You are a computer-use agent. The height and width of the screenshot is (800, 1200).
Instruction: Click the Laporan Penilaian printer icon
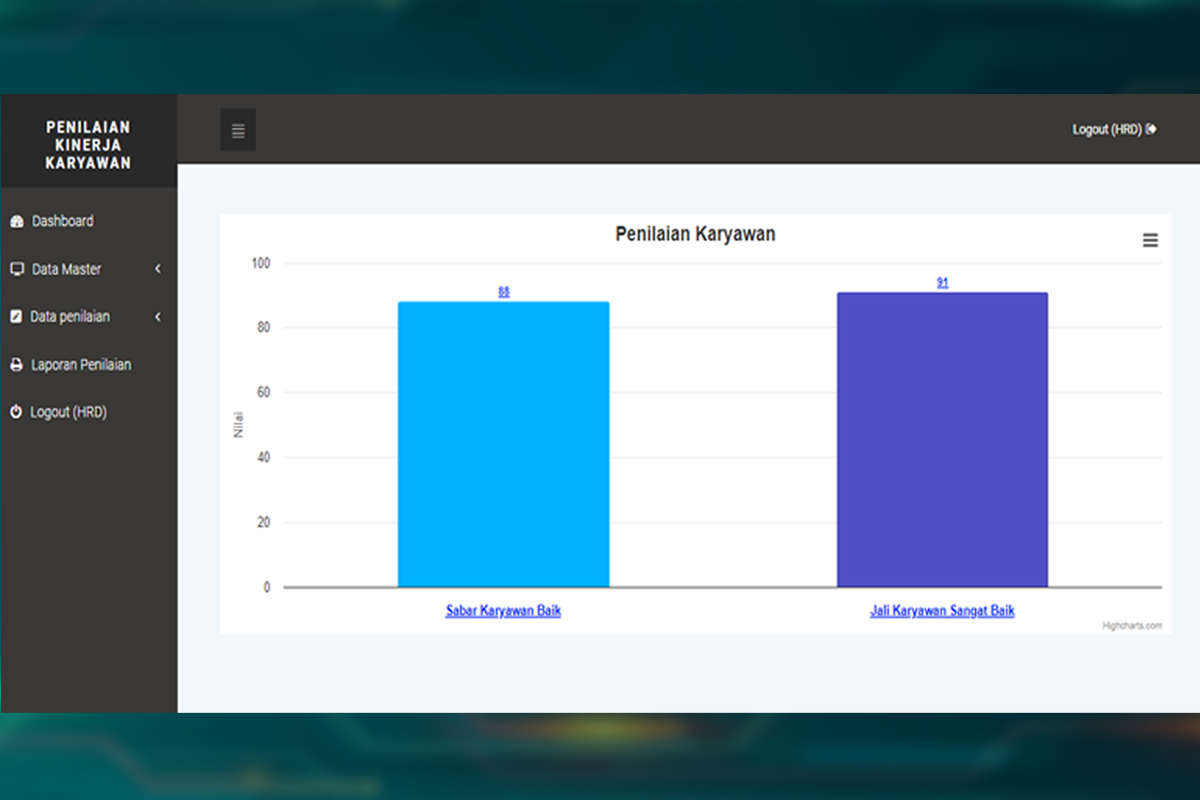pos(16,365)
